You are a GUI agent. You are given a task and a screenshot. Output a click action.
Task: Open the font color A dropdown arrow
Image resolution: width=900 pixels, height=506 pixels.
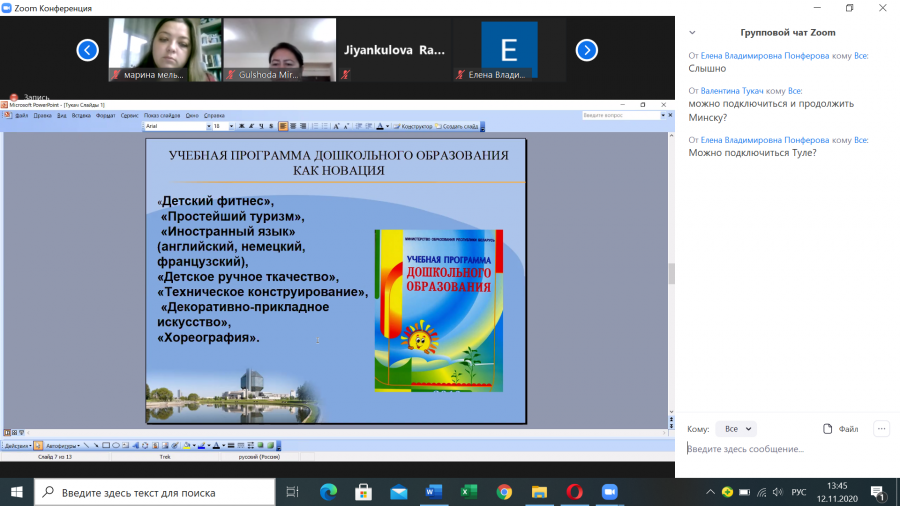[x=387, y=126]
